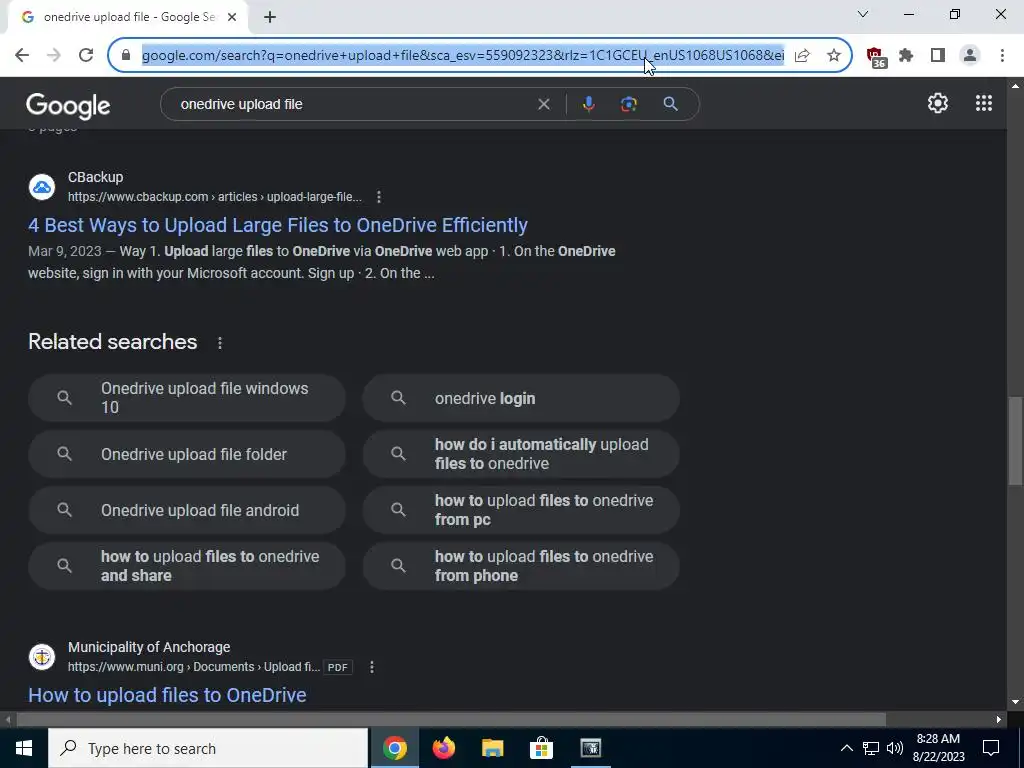
Task: Open the Chrome profile avatar
Action: pos(970,56)
